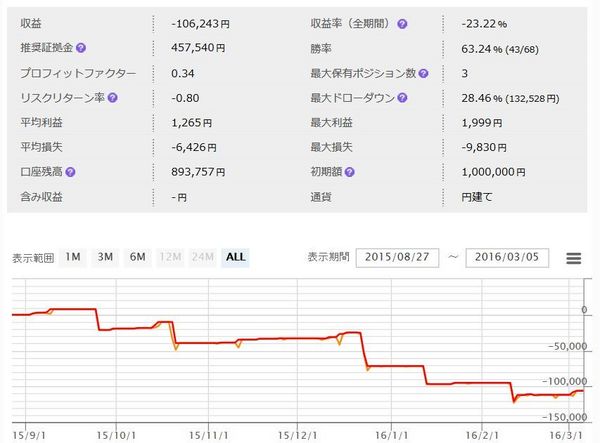Viewport: 600px width, 443px height.
Task: Click the 通貨 value 円建て
Action: click(477, 197)
